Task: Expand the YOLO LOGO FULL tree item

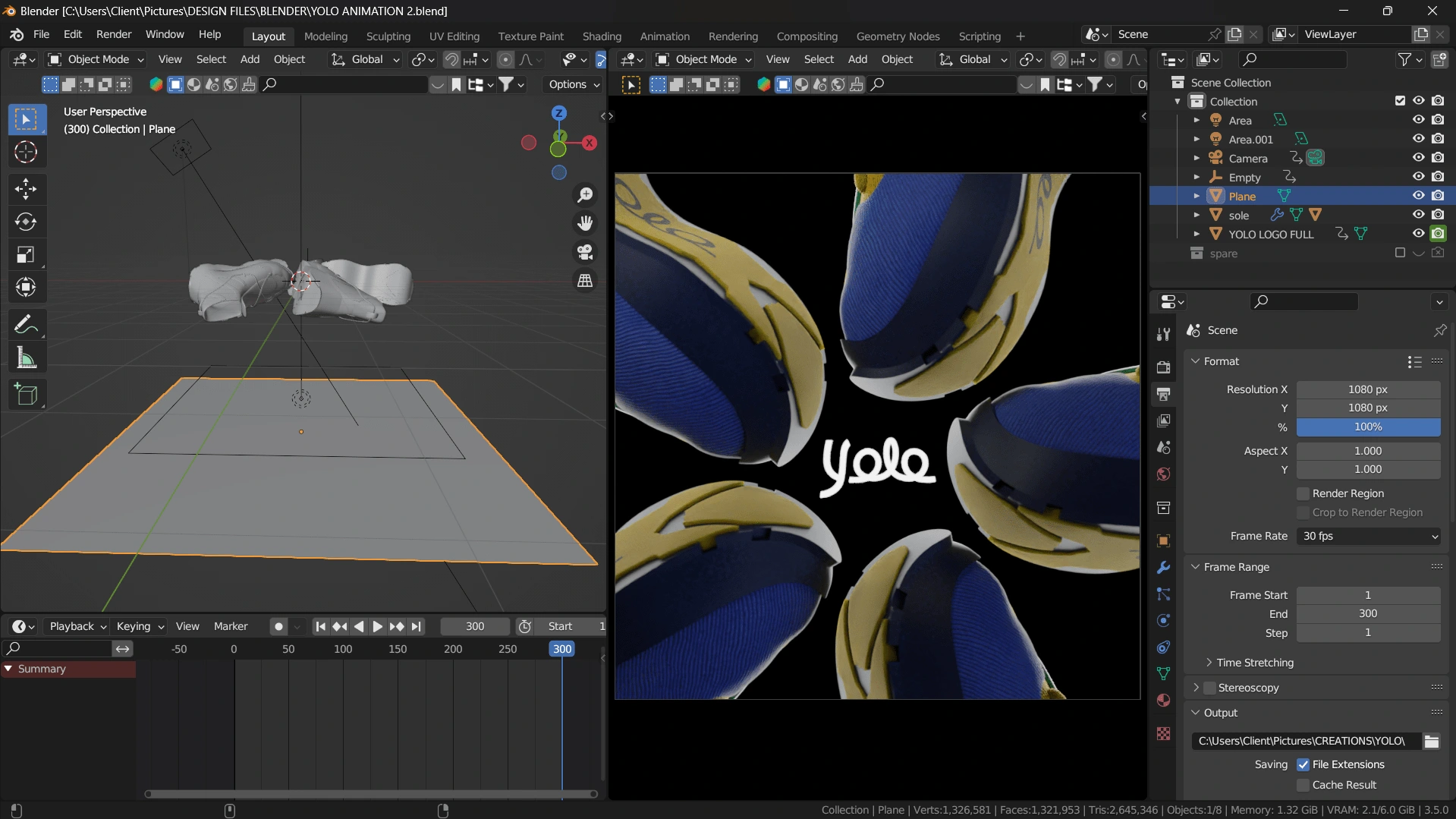Action: click(x=1197, y=235)
